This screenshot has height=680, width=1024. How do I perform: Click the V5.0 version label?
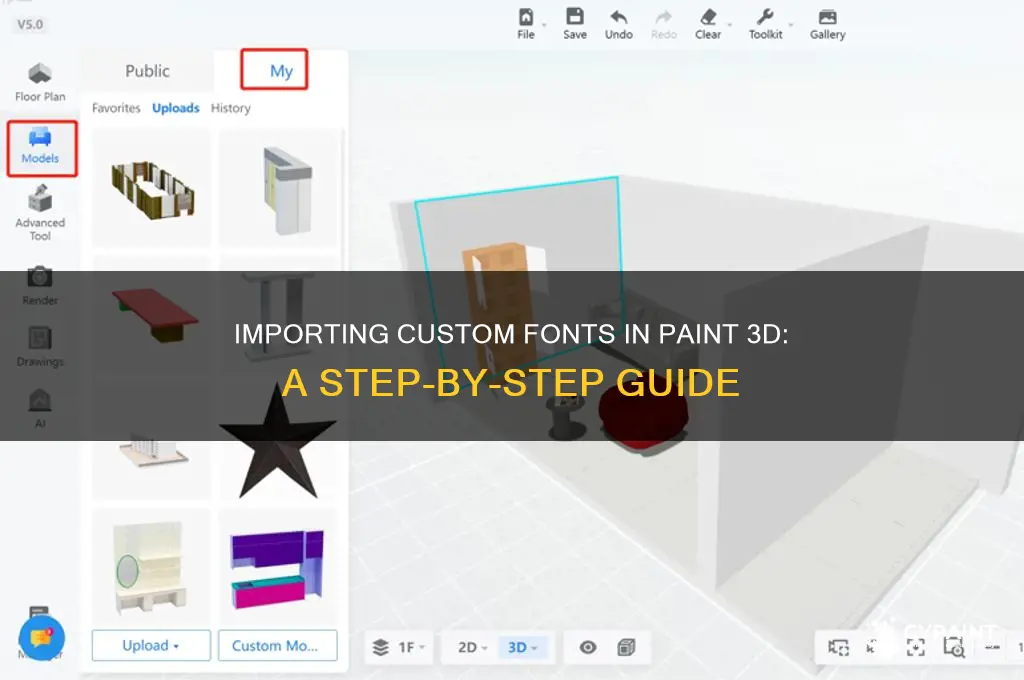(x=30, y=24)
